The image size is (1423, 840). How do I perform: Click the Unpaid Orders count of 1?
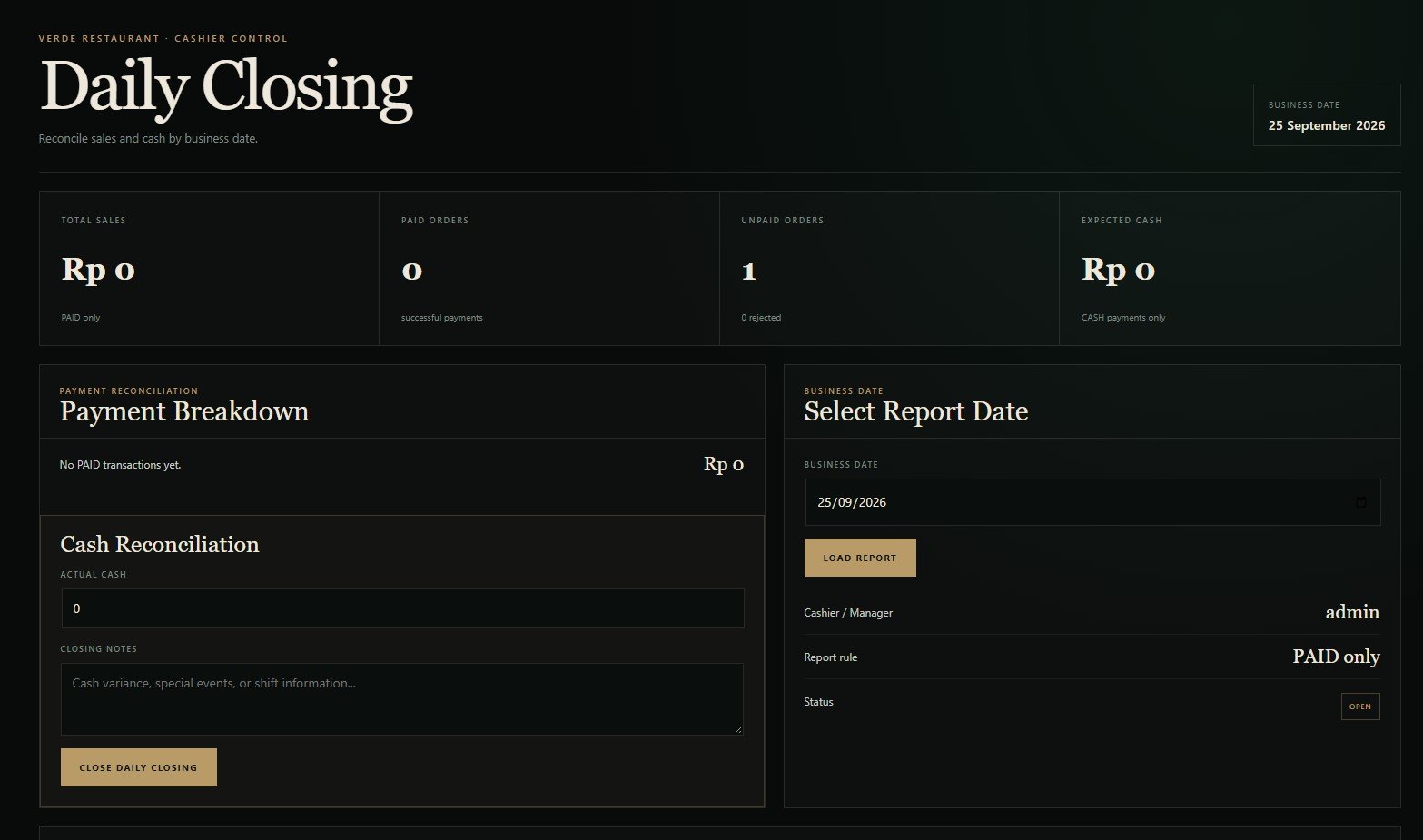[749, 271]
